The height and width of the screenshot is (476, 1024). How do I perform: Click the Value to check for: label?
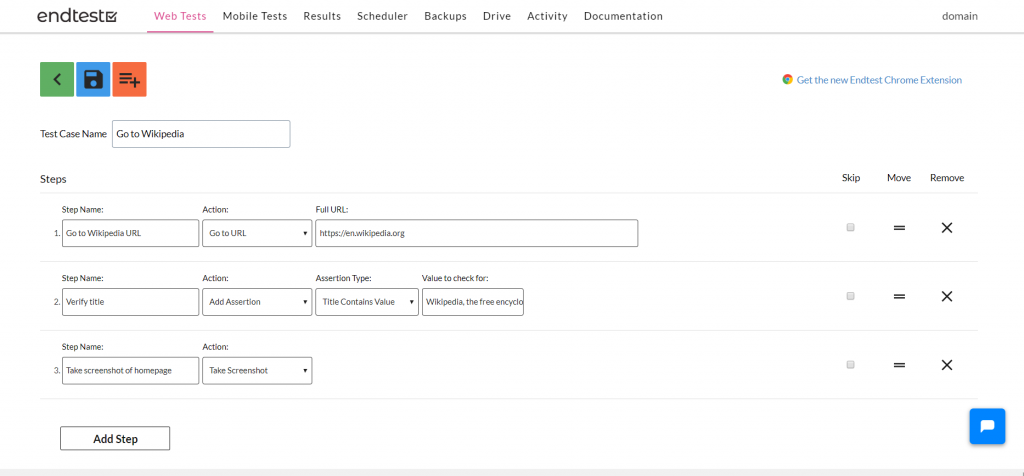(x=455, y=278)
